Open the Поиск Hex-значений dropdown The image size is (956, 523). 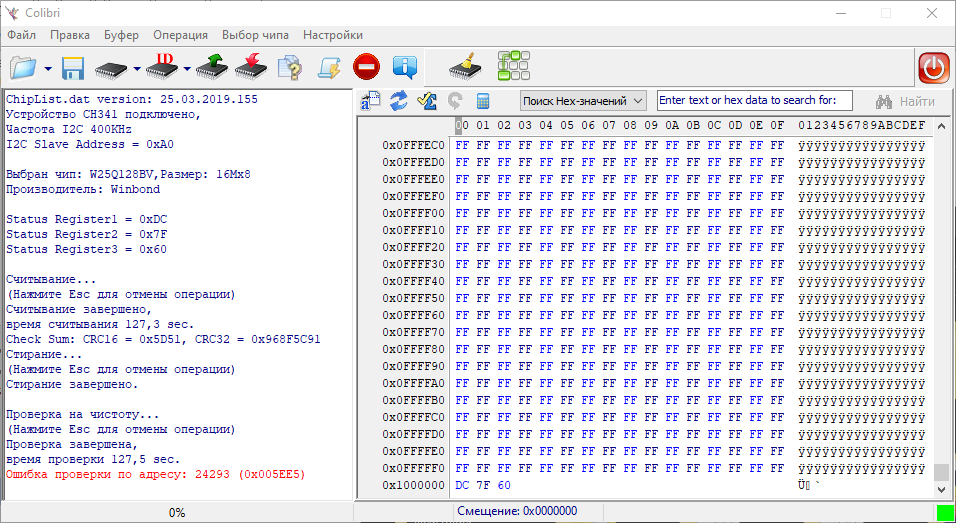pos(583,101)
